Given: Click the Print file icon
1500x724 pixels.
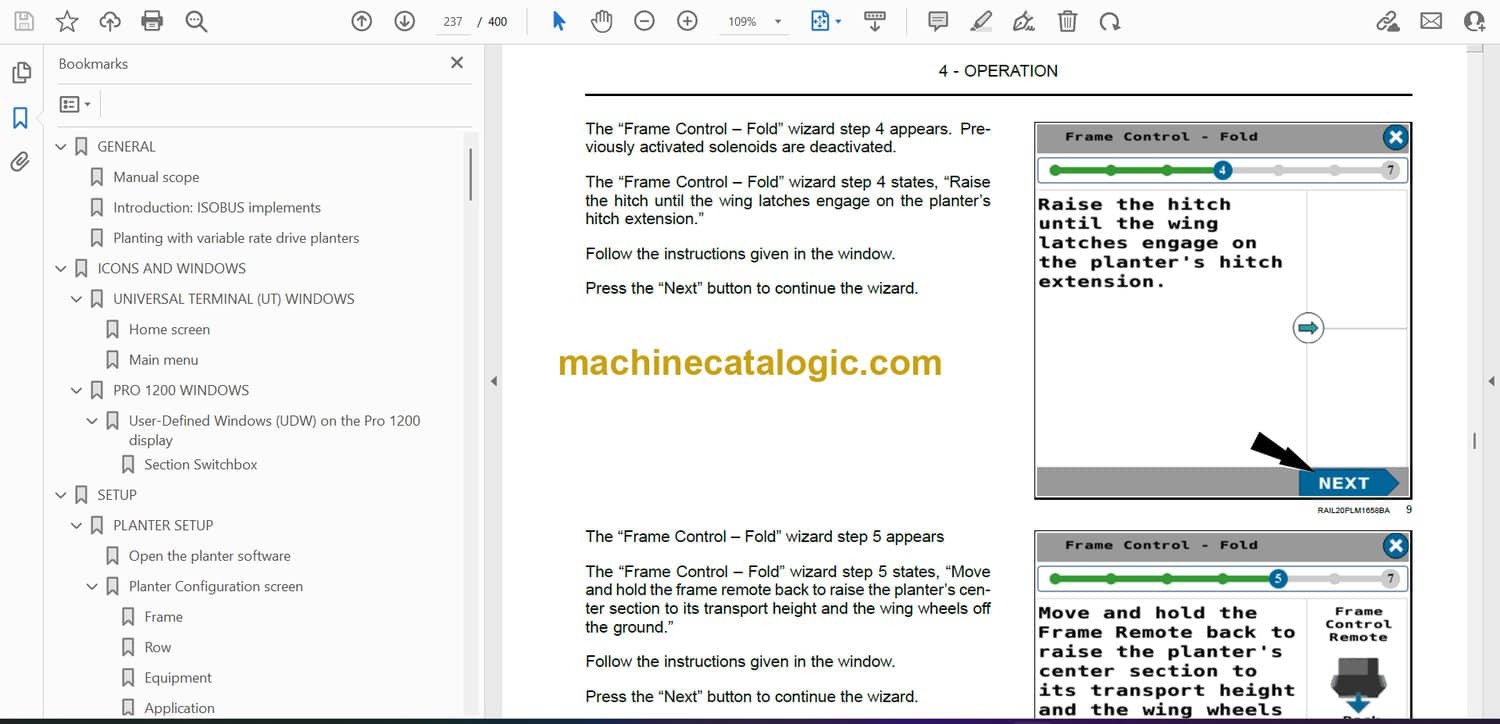Looking at the screenshot, I should click(152, 21).
